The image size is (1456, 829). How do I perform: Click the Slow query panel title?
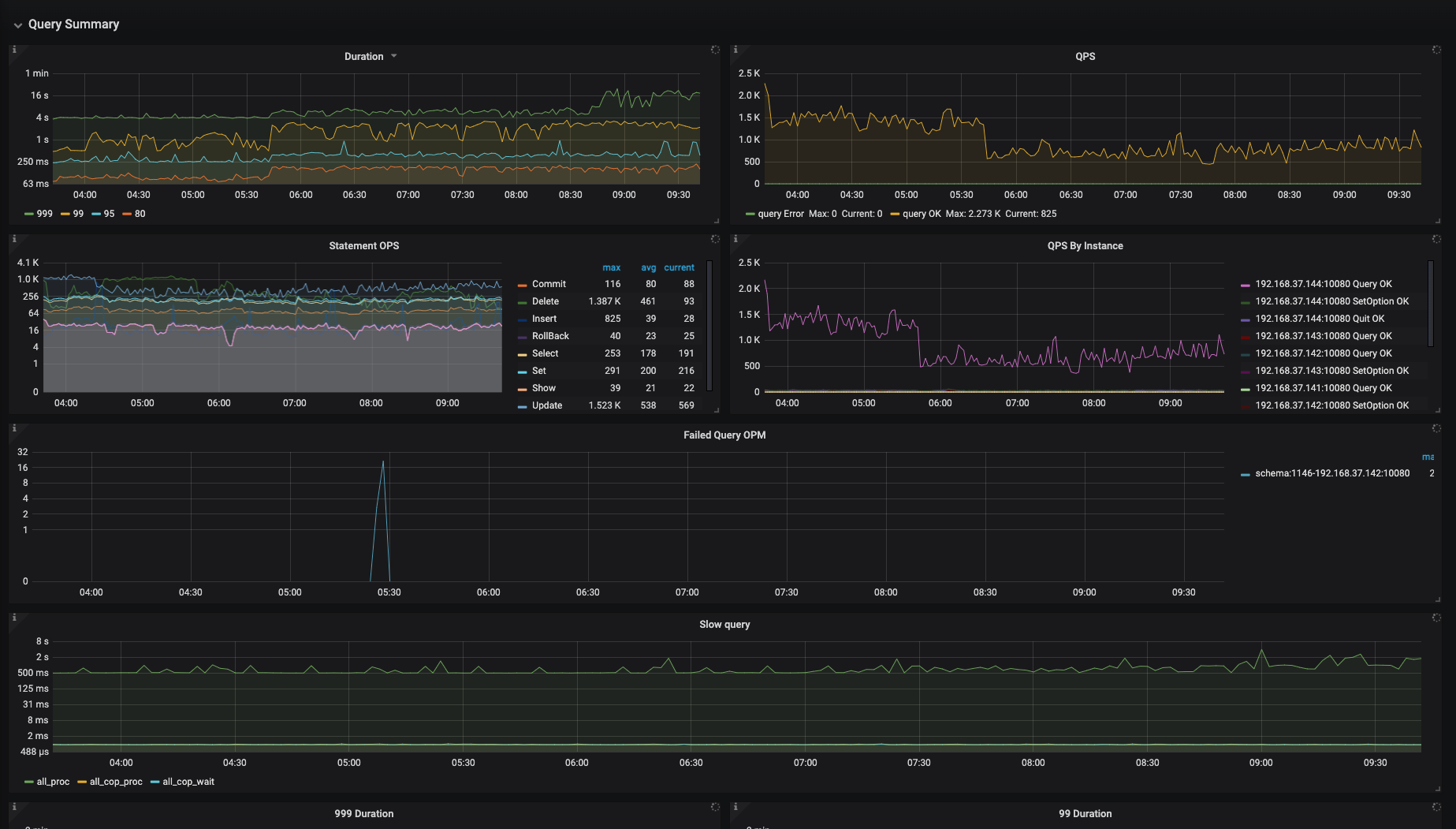point(724,625)
